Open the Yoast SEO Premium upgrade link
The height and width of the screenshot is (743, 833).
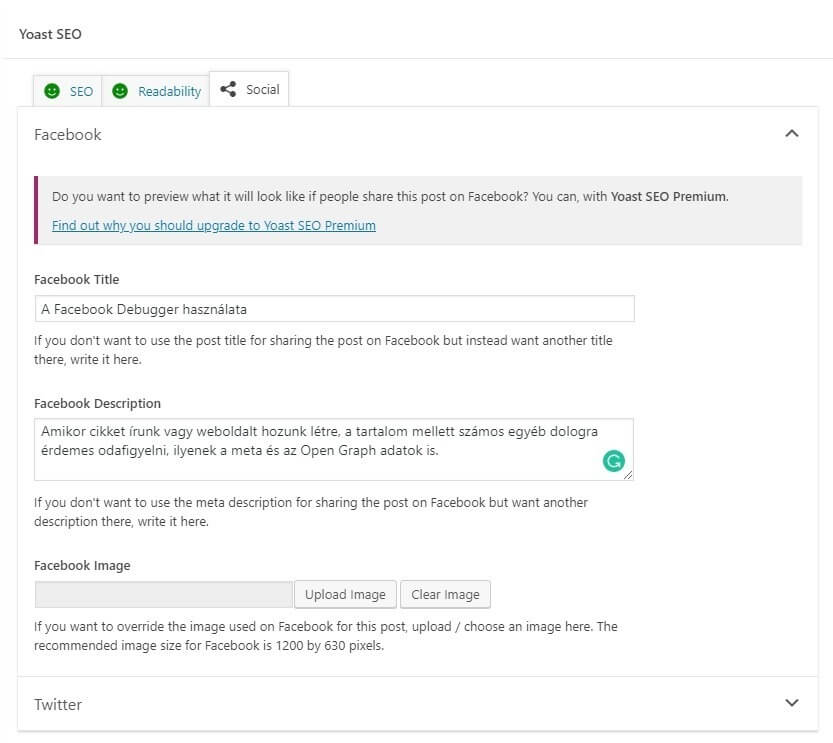click(213, 225)
